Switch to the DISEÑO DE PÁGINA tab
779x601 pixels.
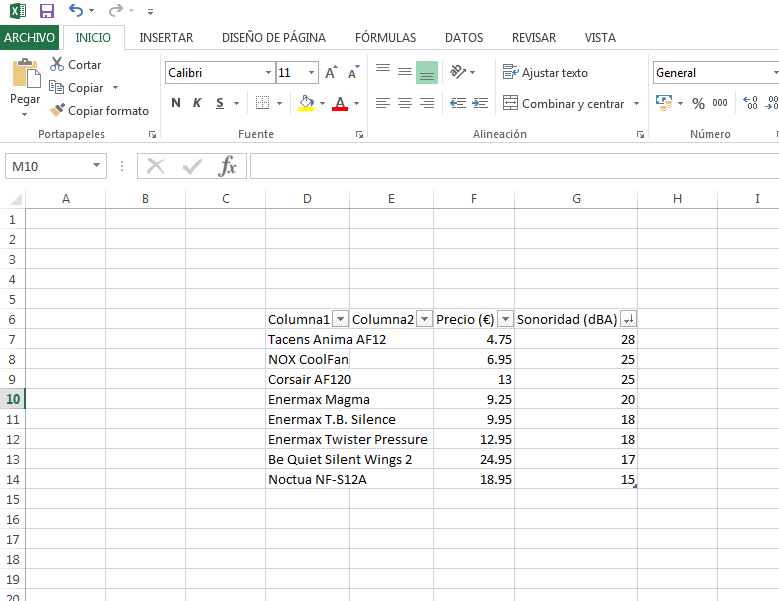pos(274,38)
